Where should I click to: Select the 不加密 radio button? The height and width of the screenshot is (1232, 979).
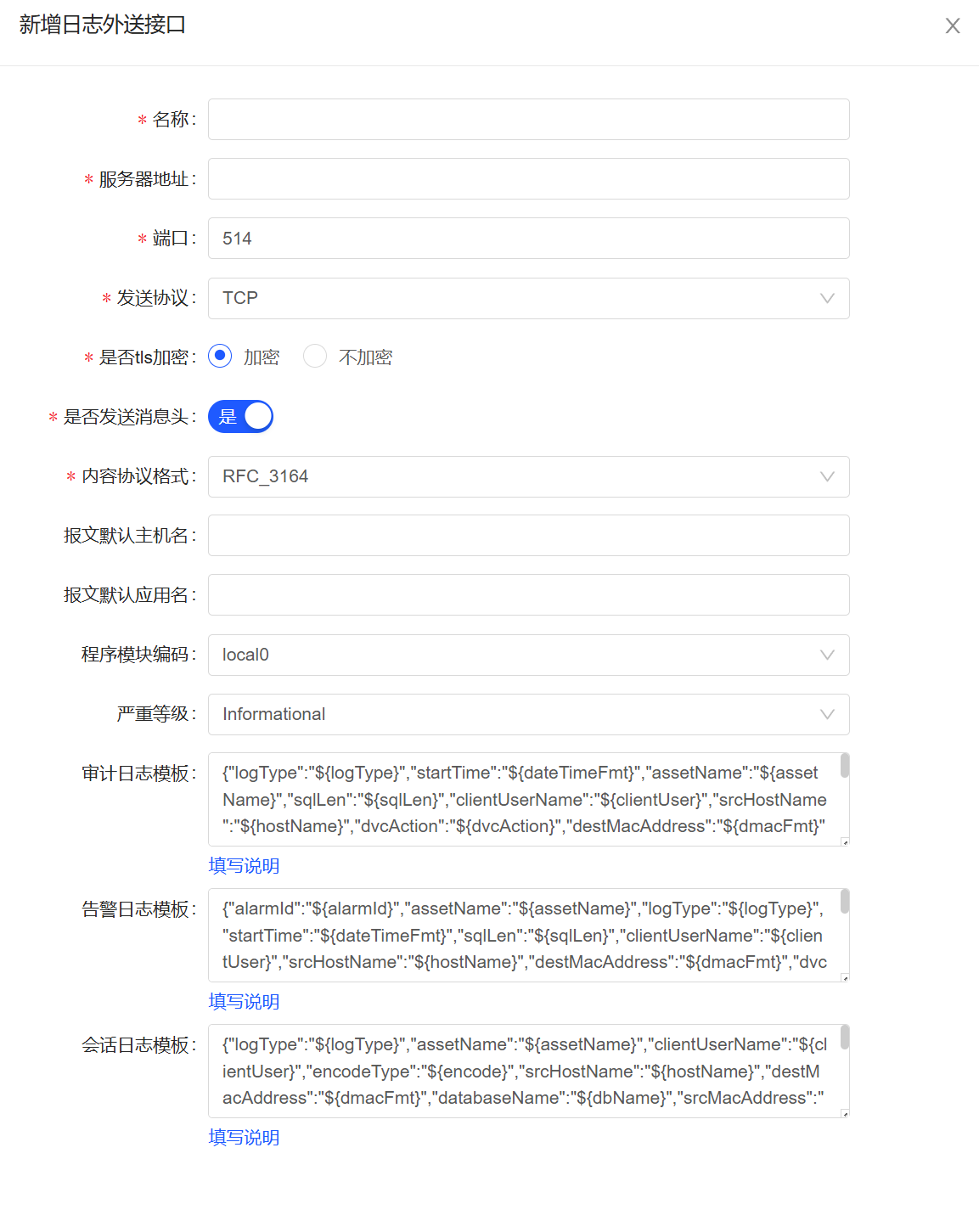tap(315, 356)
